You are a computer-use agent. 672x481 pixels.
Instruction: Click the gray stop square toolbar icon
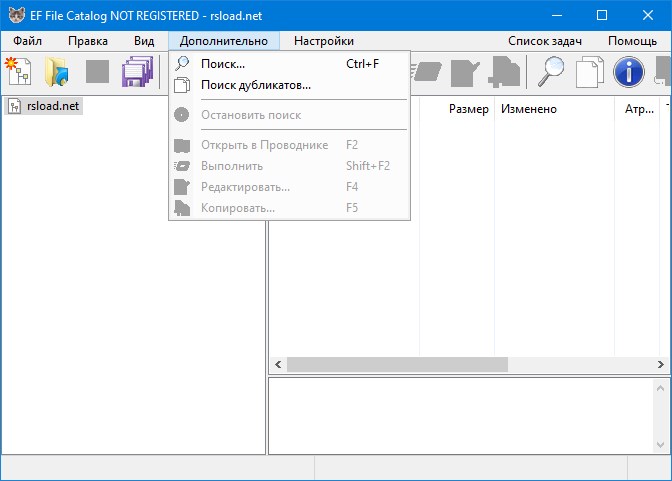(x=97, y=72)
